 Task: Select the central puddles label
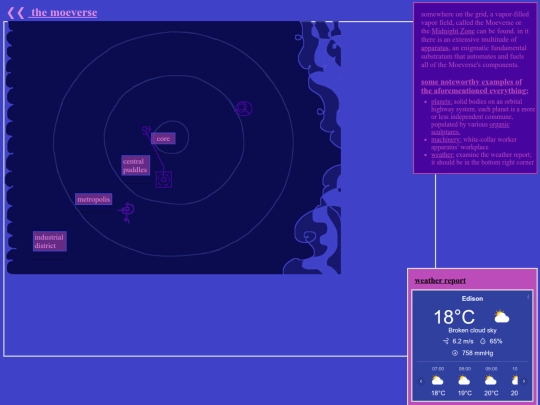[x=135, y=166]
